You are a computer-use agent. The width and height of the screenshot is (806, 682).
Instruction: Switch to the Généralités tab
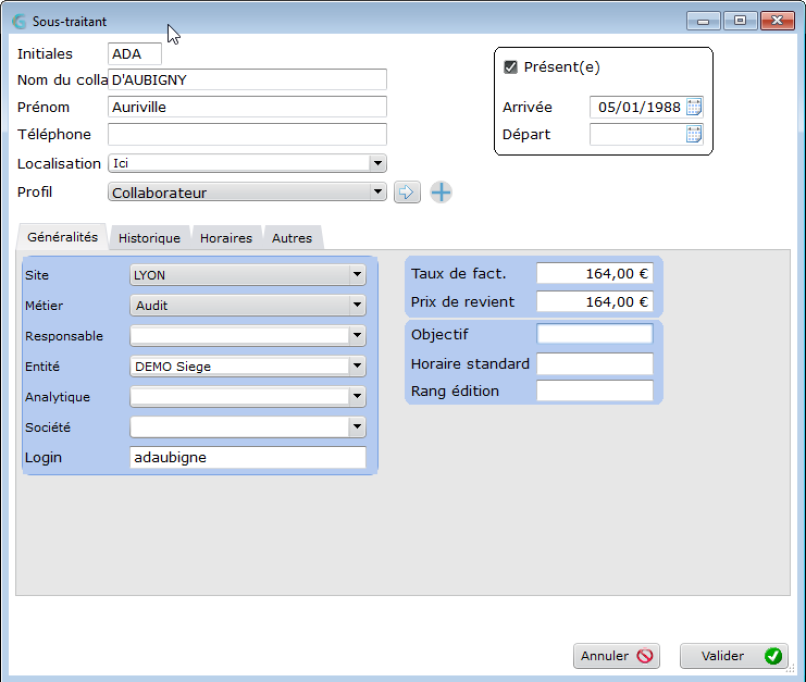click(62, 237)
